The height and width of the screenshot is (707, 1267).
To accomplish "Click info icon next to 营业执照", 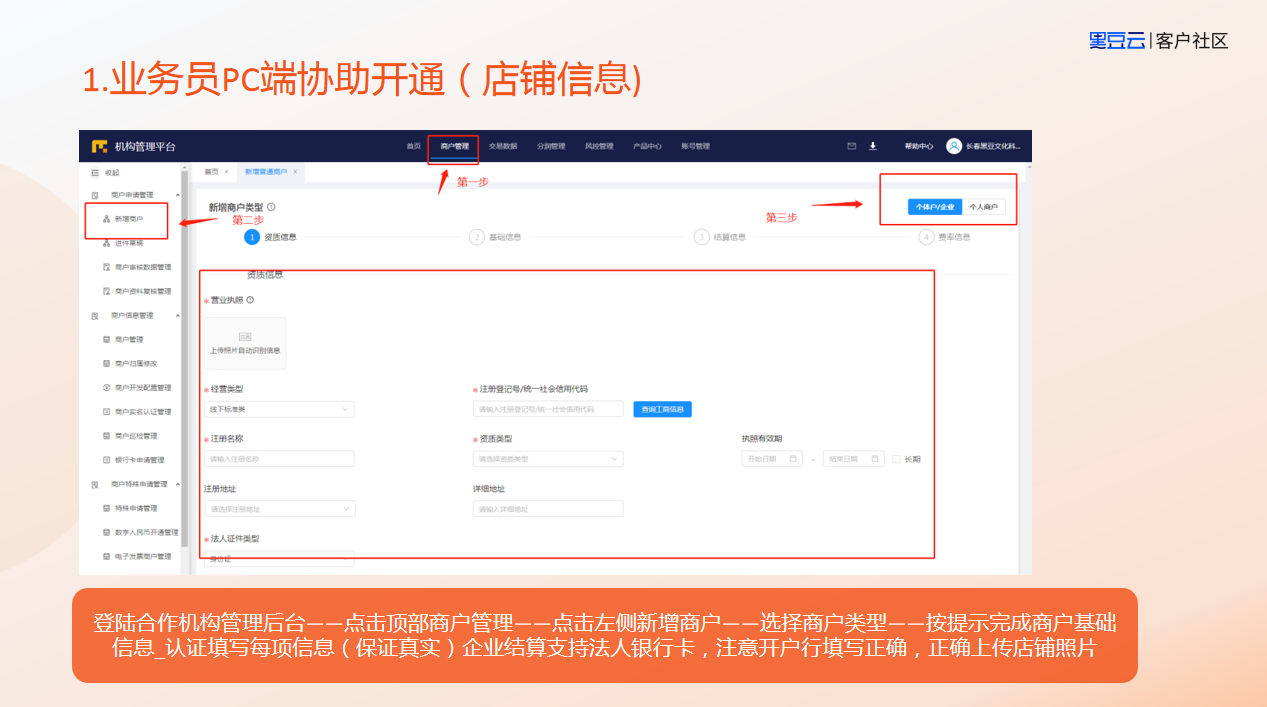I will (250, 300).
